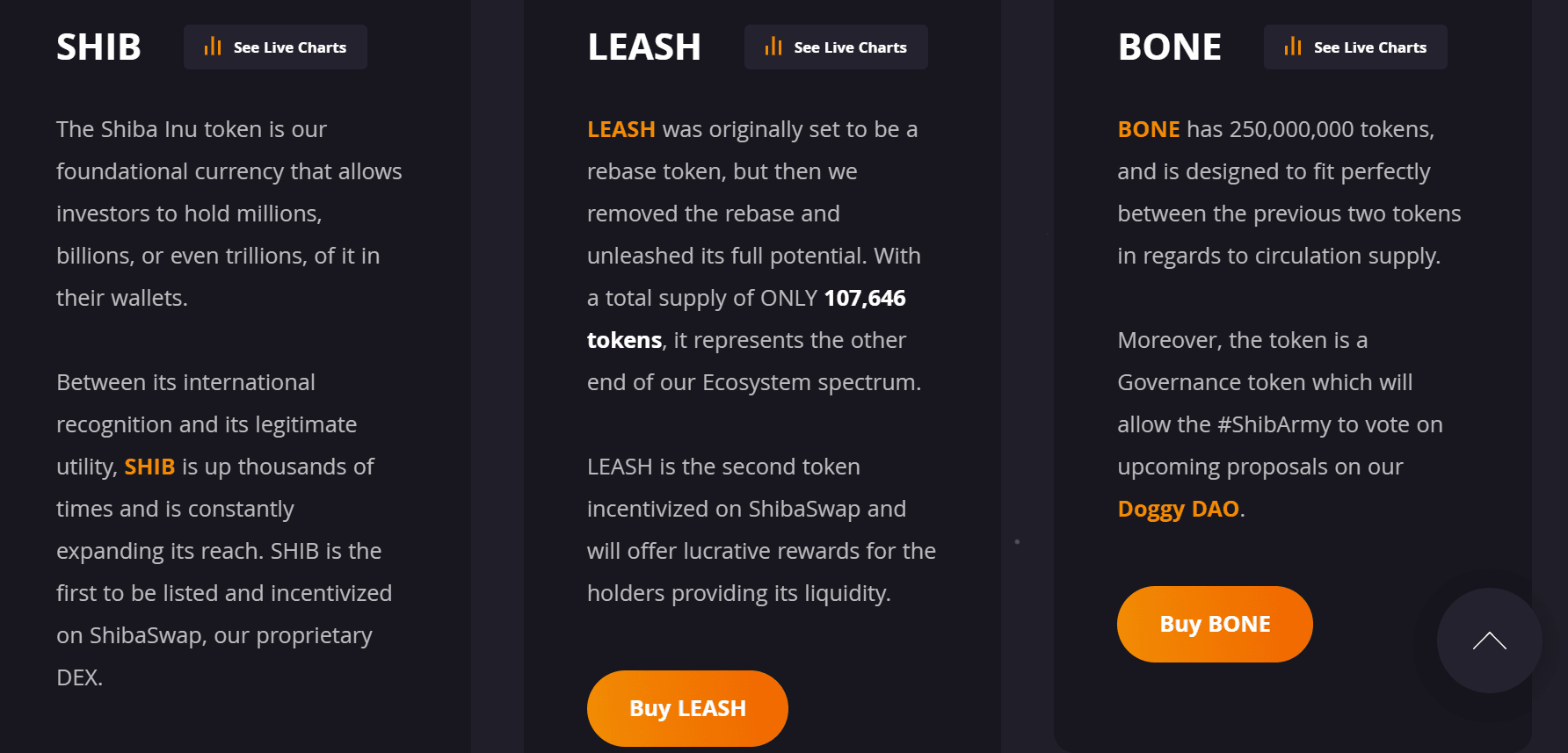Open the Doggy DAO link
Viewport: 1568px width, 753px height.
pos(1178,509)
